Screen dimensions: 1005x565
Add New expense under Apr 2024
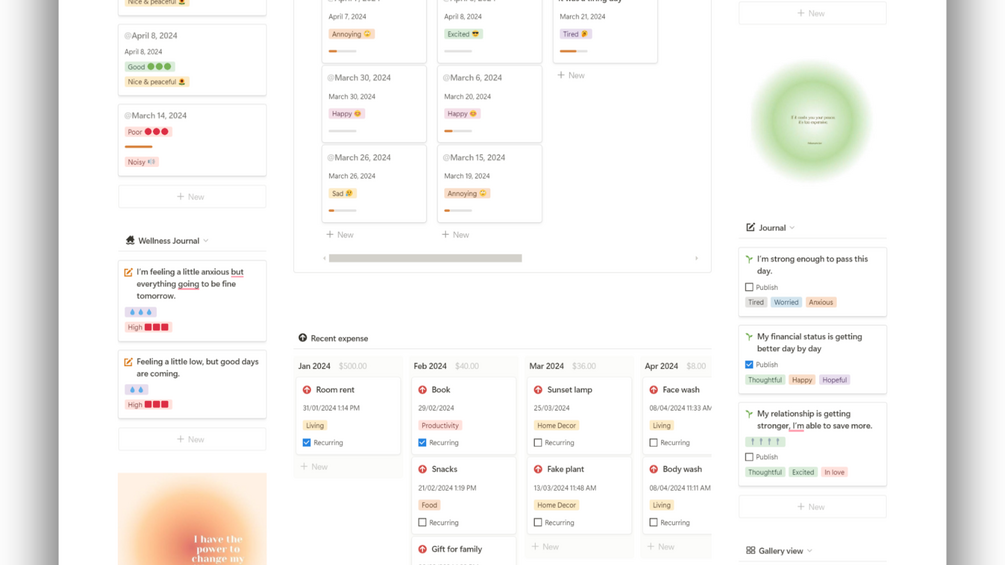pos(661,546)
